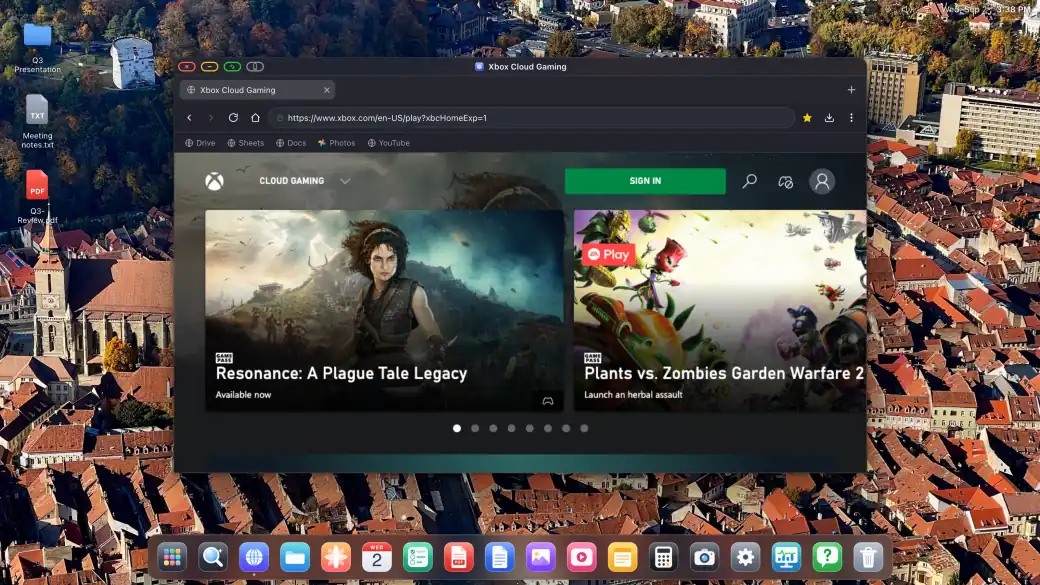Image resolution: width=1040 pixels, height=585 pixels.
Task: Open the video player app in dock
Action: [582, 557]
